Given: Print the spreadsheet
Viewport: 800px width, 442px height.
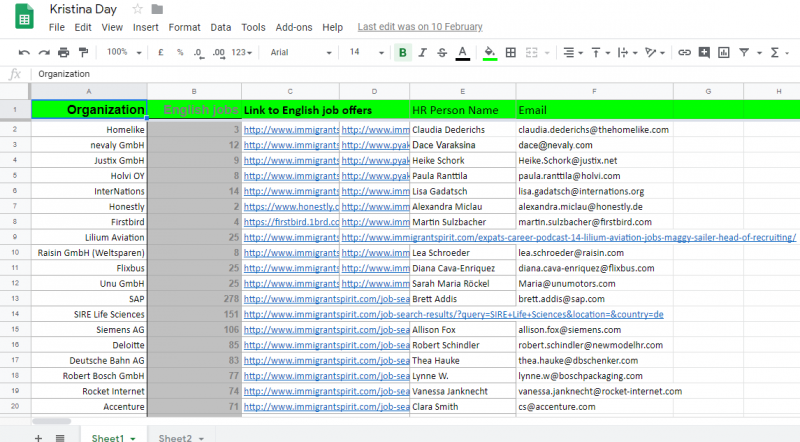Looking at the screenshot, I should tap(63, 52).
